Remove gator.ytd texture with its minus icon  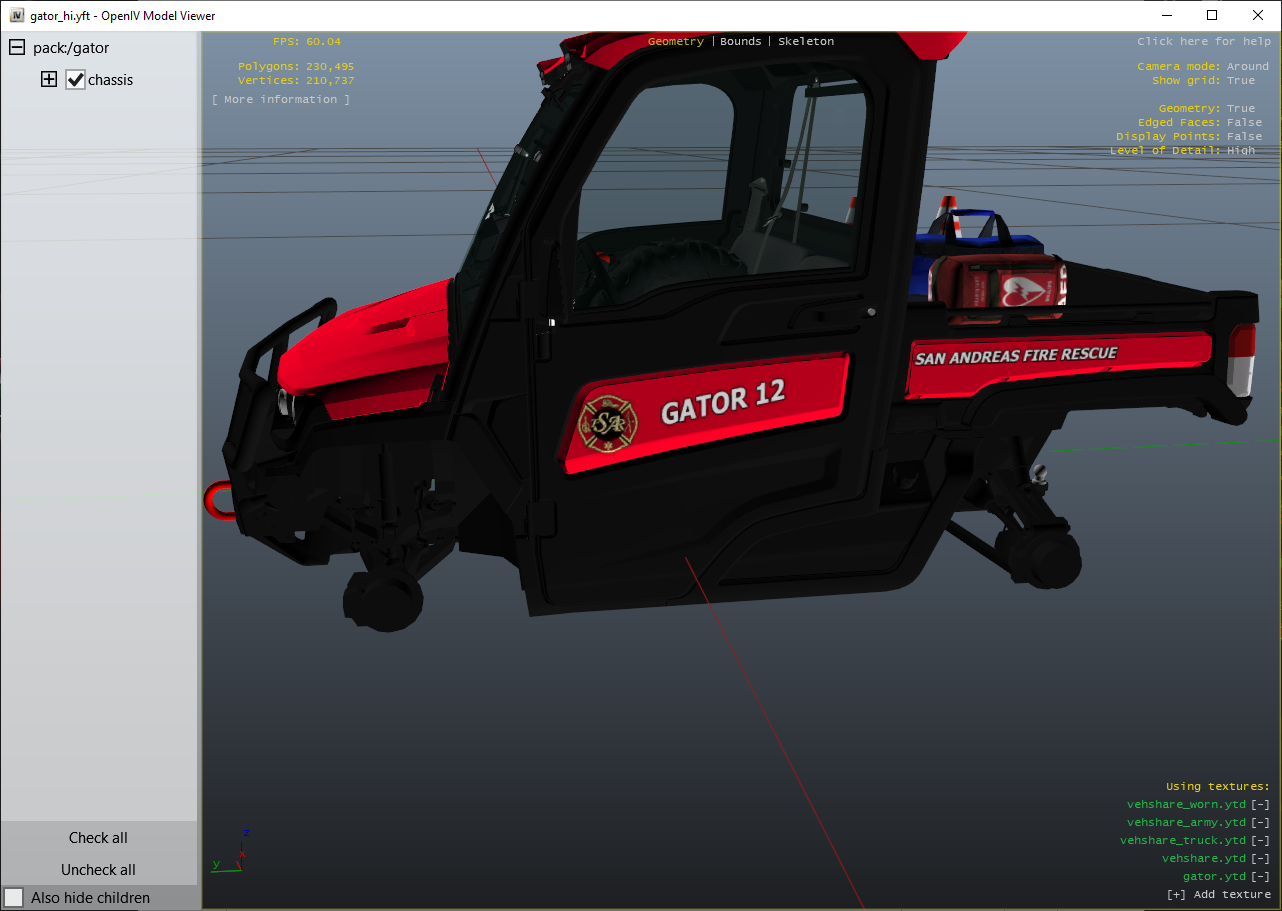pyautogui.click(x=1260, y=876)
